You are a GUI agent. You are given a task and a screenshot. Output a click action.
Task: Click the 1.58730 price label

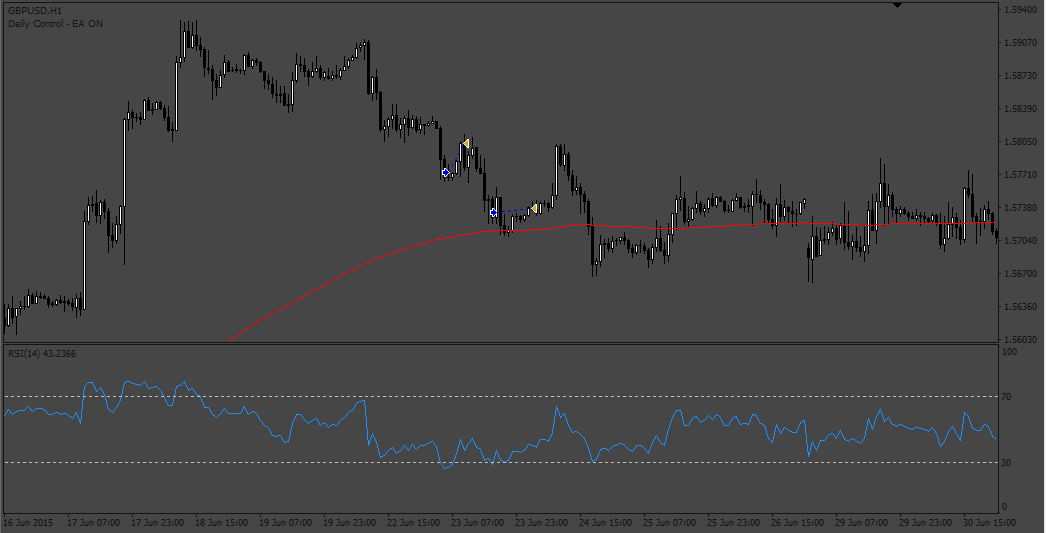pyautogui.click(x=1019, y=76)
